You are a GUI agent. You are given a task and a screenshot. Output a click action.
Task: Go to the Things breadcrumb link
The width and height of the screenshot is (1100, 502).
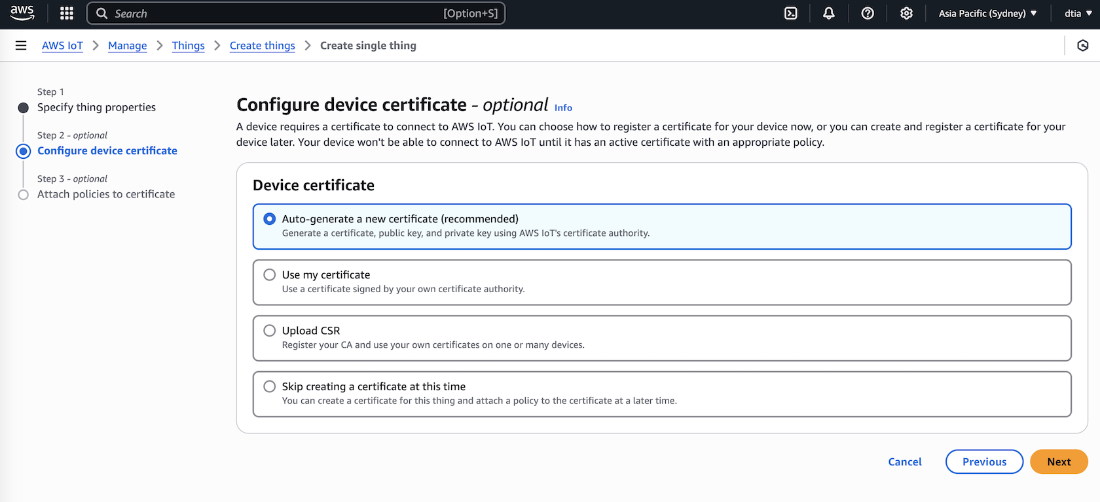(x=188, y=46)
